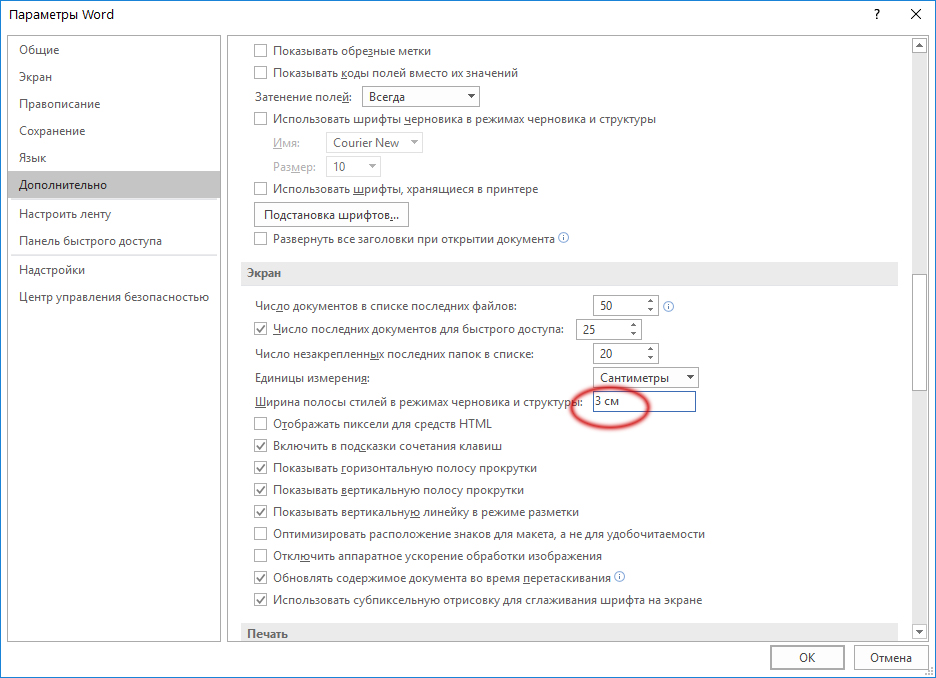Open the Язык category
This screenshot has width=936, height=678.
(x=114, y=158)
